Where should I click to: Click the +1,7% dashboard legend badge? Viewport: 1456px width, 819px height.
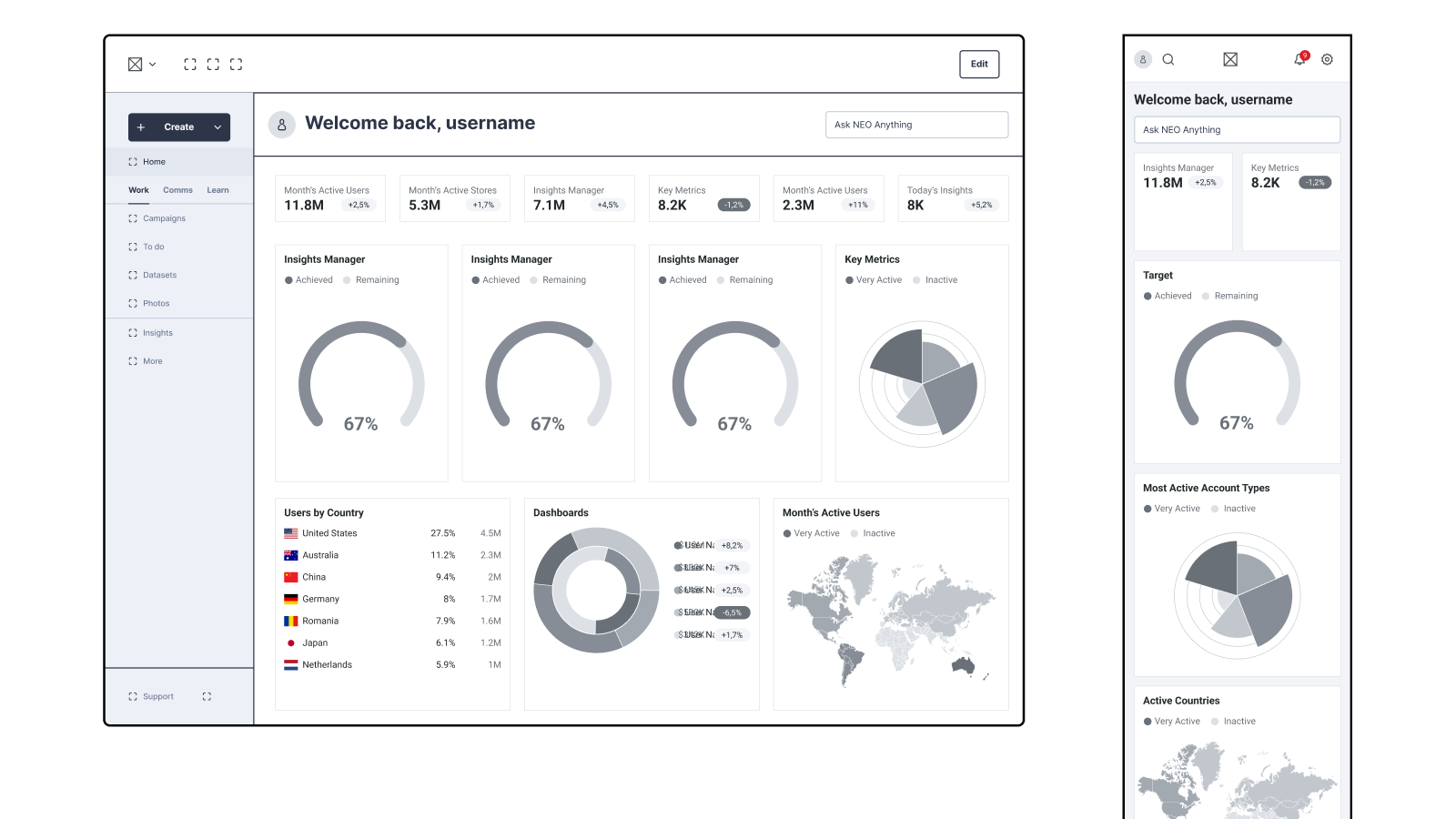pos(732,635)
